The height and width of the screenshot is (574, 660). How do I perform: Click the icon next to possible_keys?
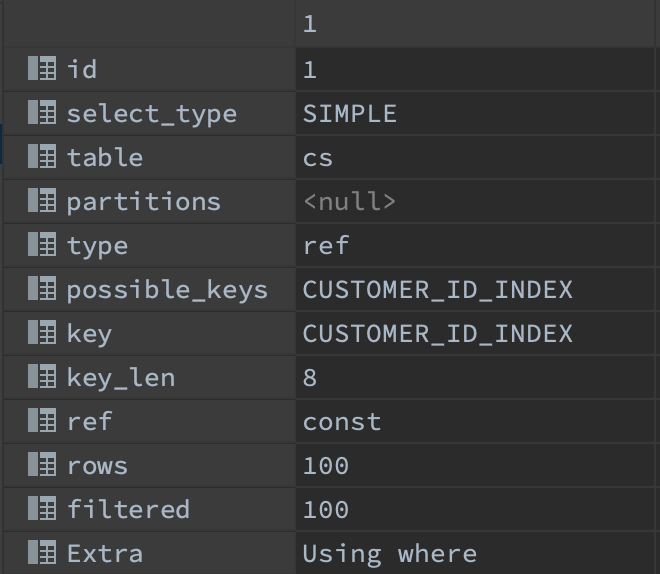coord(41,289)
